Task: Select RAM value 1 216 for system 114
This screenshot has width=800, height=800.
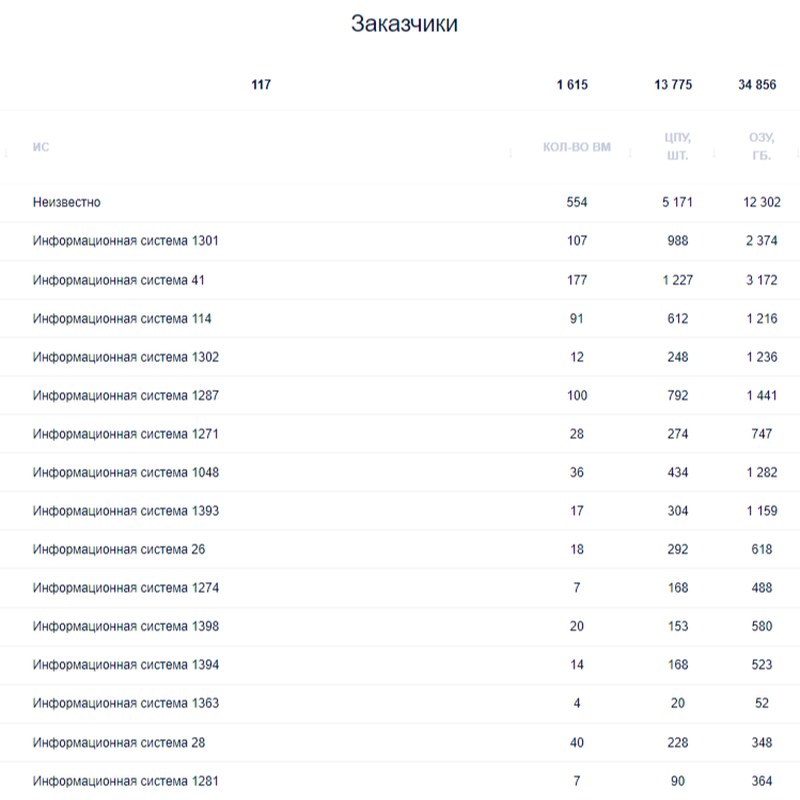Action: pos(762,319)
